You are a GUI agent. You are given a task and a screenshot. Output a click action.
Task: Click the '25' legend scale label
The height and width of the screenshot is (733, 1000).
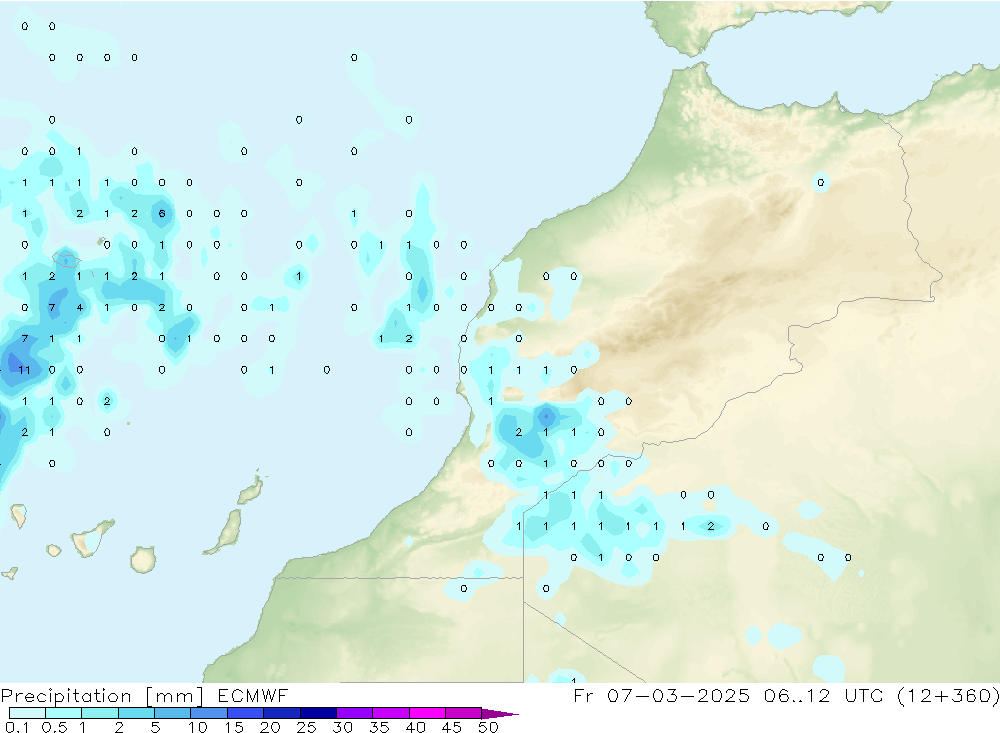tap(306, 727)
